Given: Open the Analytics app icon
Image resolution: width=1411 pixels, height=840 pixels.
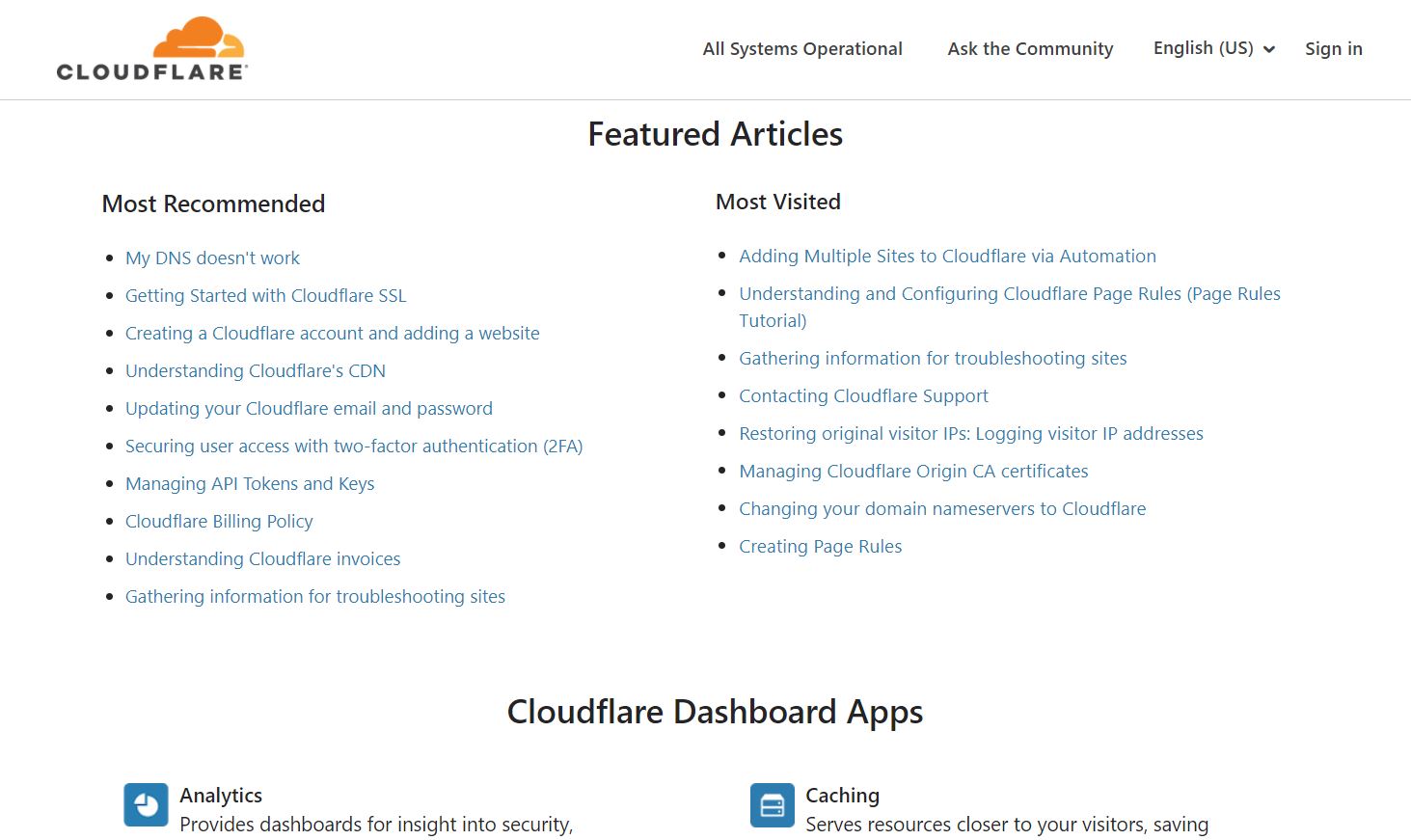Looking at the screenshot, I should point(146,805).
